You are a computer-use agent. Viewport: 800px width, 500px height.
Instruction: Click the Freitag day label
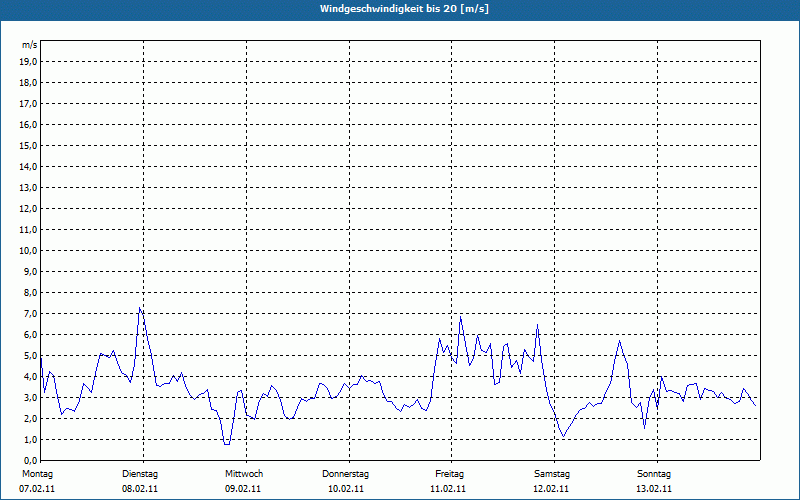(x=449, y=474)
